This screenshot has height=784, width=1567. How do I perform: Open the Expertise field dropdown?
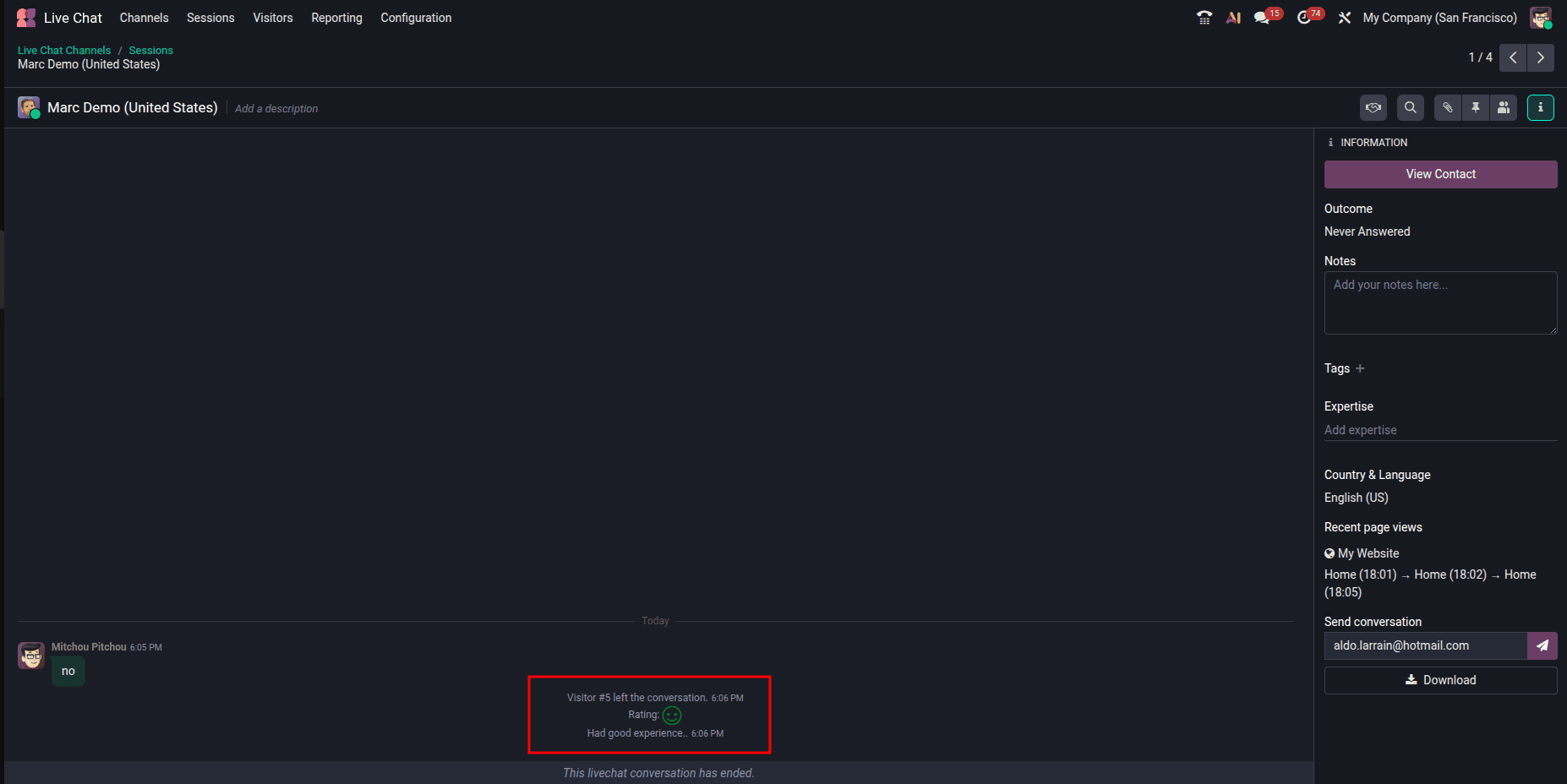(x=1441, y=430)
